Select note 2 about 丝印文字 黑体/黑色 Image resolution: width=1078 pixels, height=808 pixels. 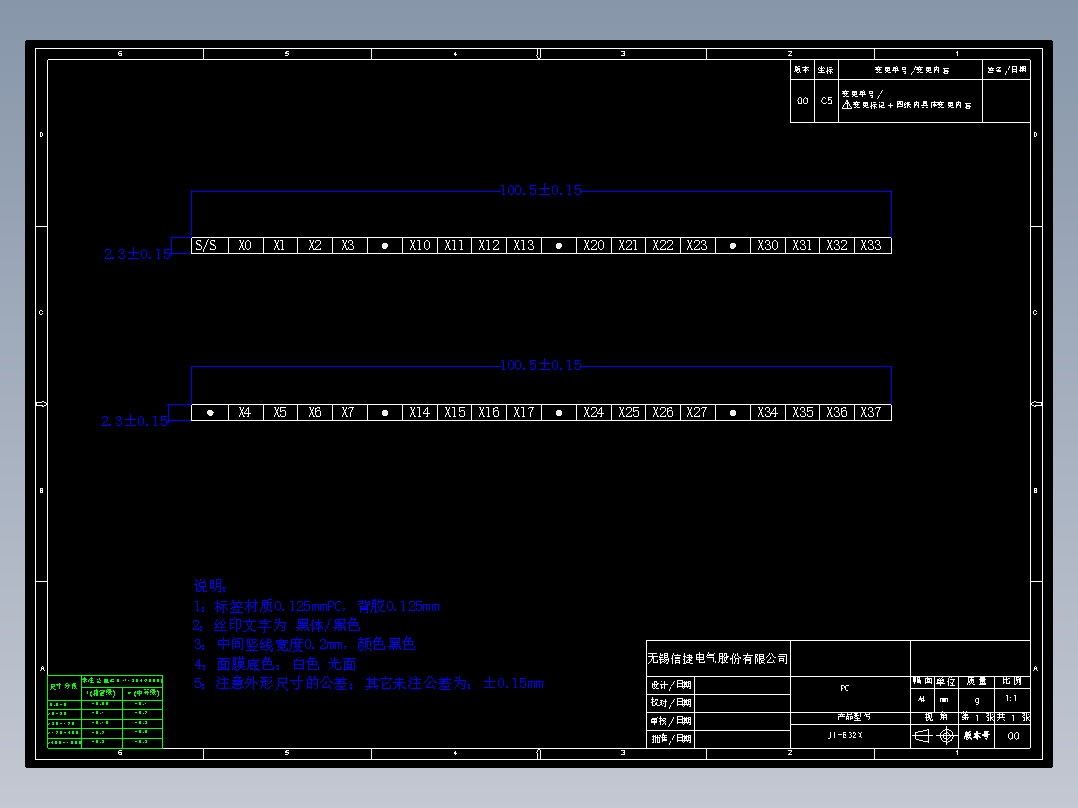pyautogui.click(x=276, y=625)
